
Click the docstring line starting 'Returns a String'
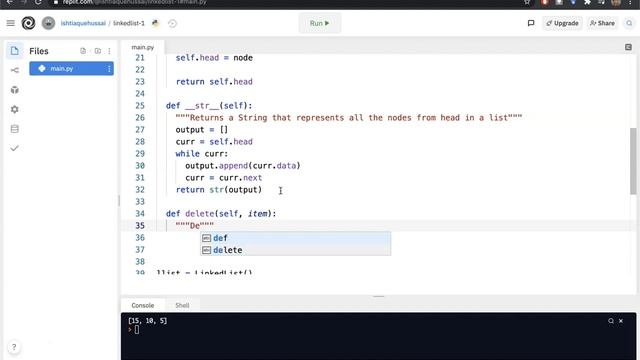[349, 118]
